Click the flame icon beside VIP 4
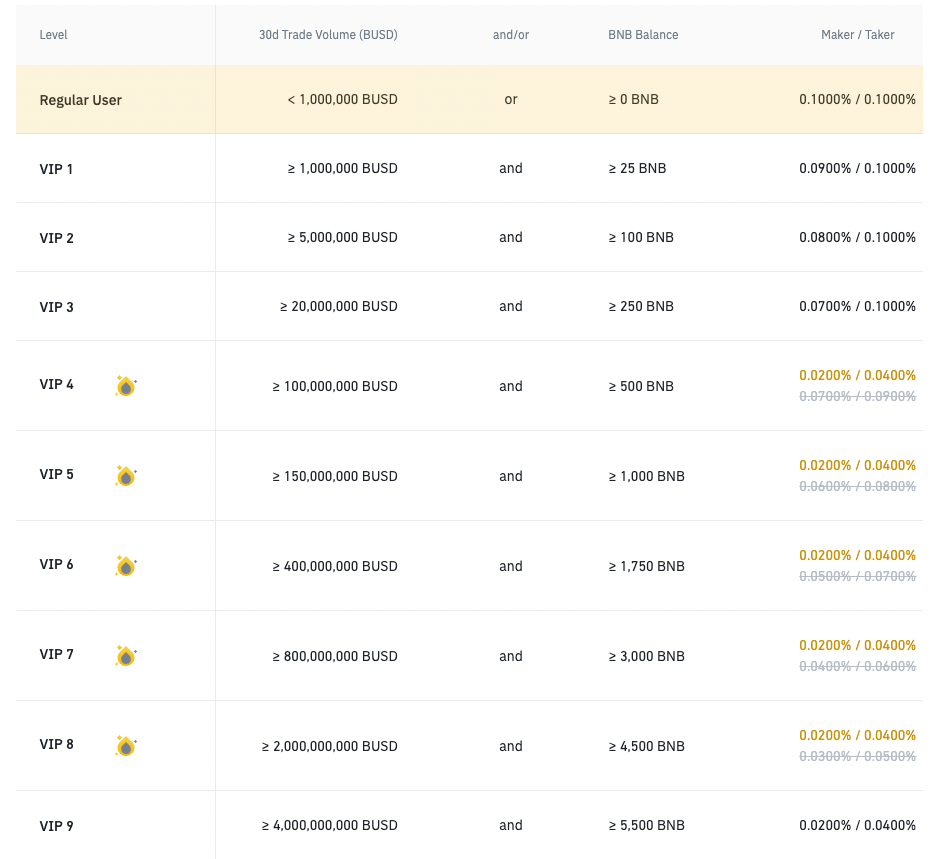932x859 pixels. [126, 386]
